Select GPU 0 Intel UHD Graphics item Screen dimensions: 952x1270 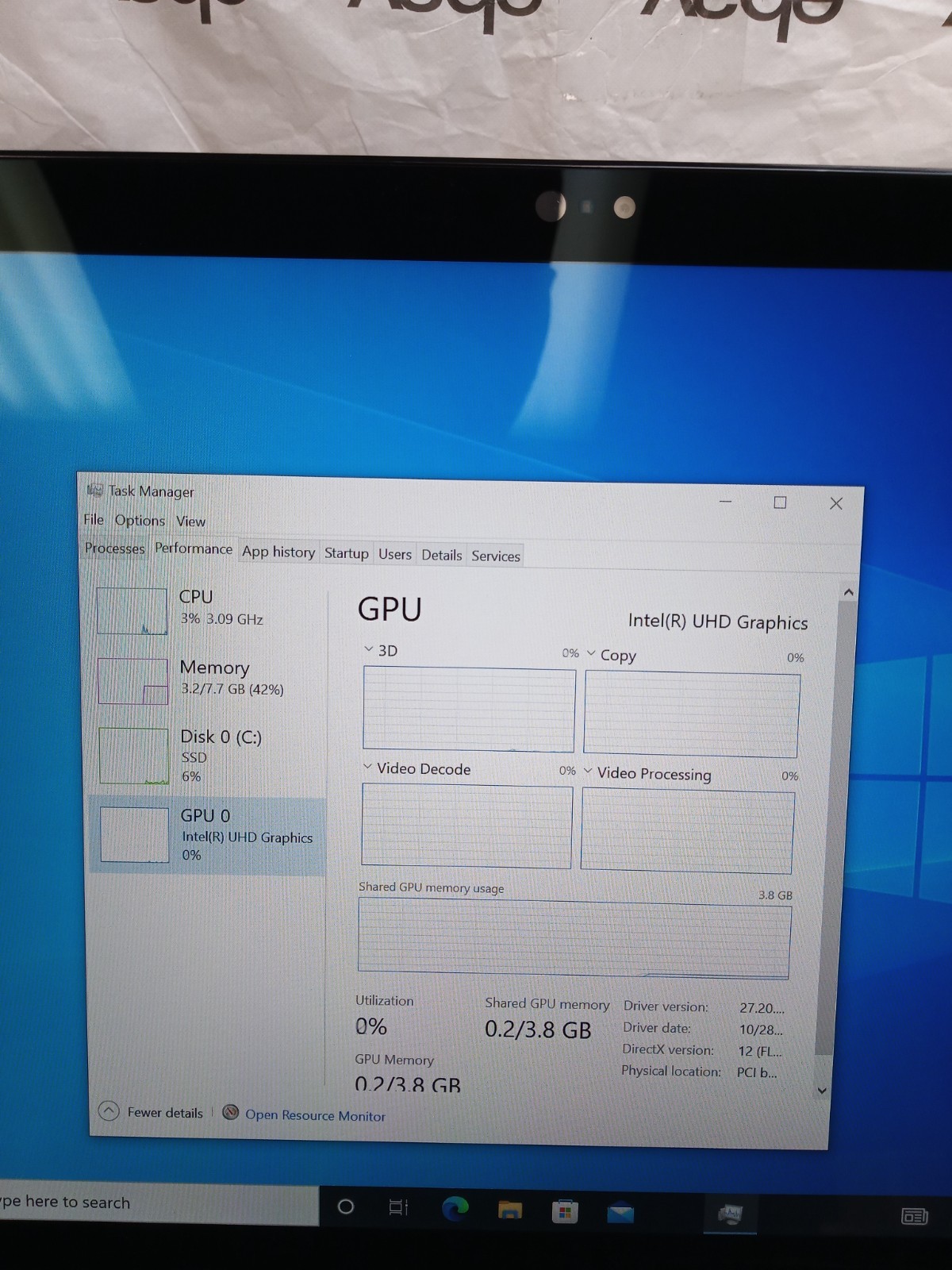click(x=208, y=835)
